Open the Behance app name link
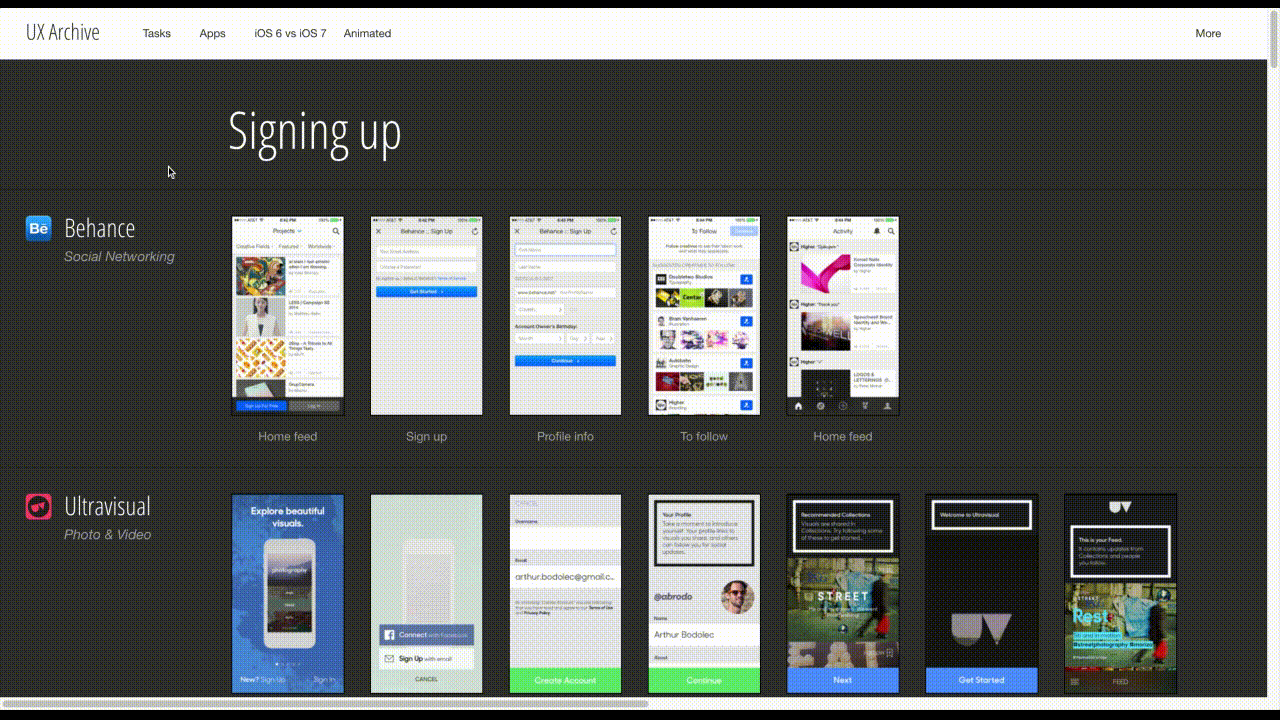Viewport: 1280px width, 720px height. [x=99, y=228]
